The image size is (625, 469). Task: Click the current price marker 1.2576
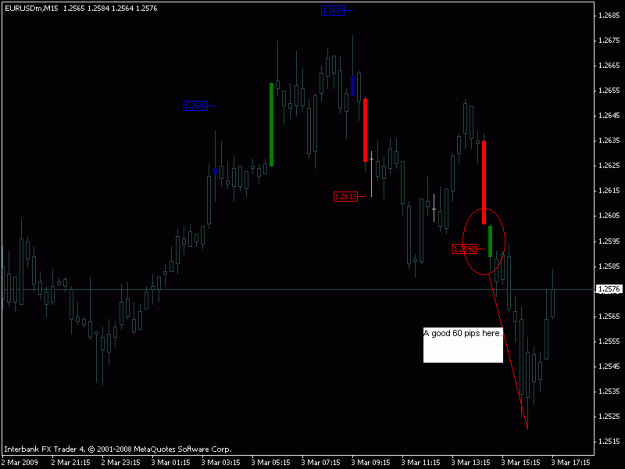click(x=609, y=289)
